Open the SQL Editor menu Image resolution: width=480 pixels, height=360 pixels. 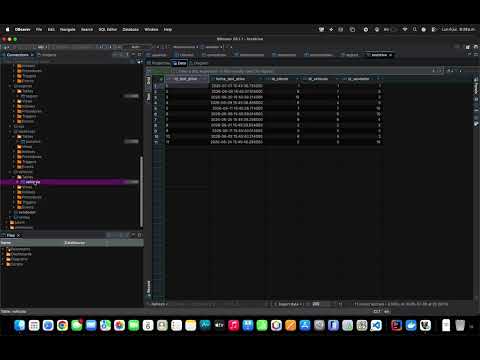click(x=108, y=29)
